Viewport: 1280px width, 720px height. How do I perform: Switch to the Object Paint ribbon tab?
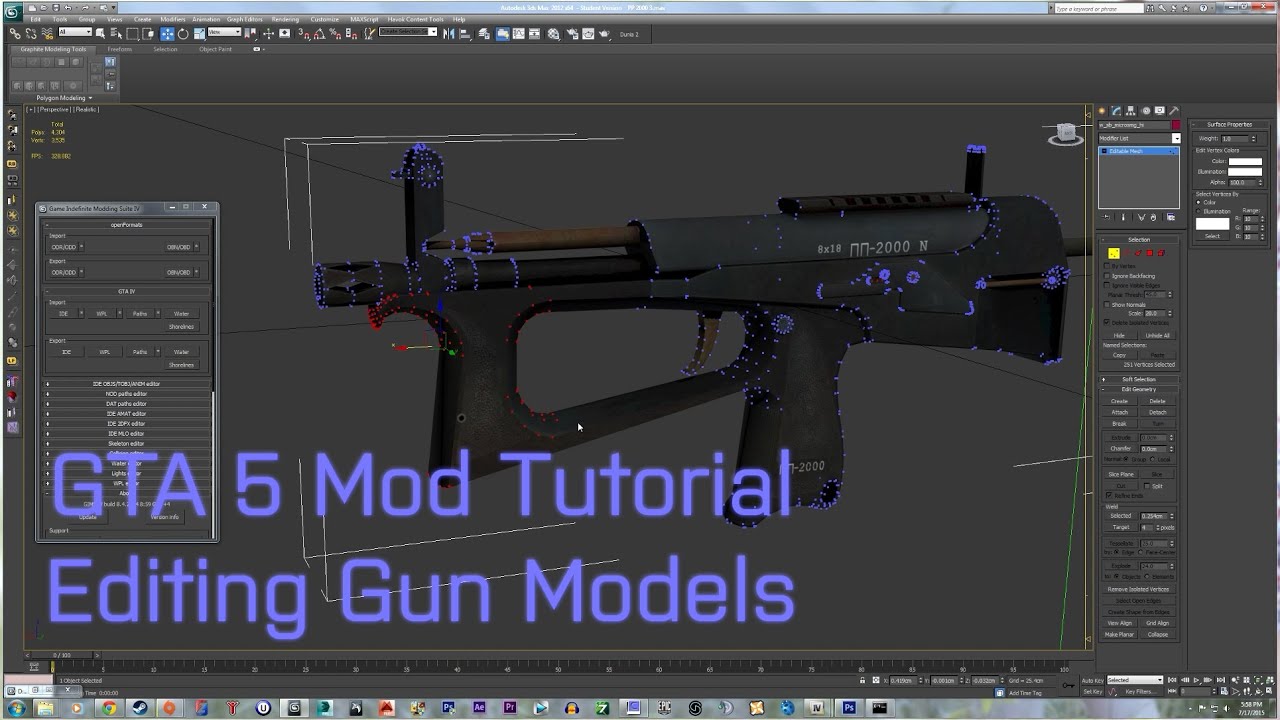coord(215,49)
